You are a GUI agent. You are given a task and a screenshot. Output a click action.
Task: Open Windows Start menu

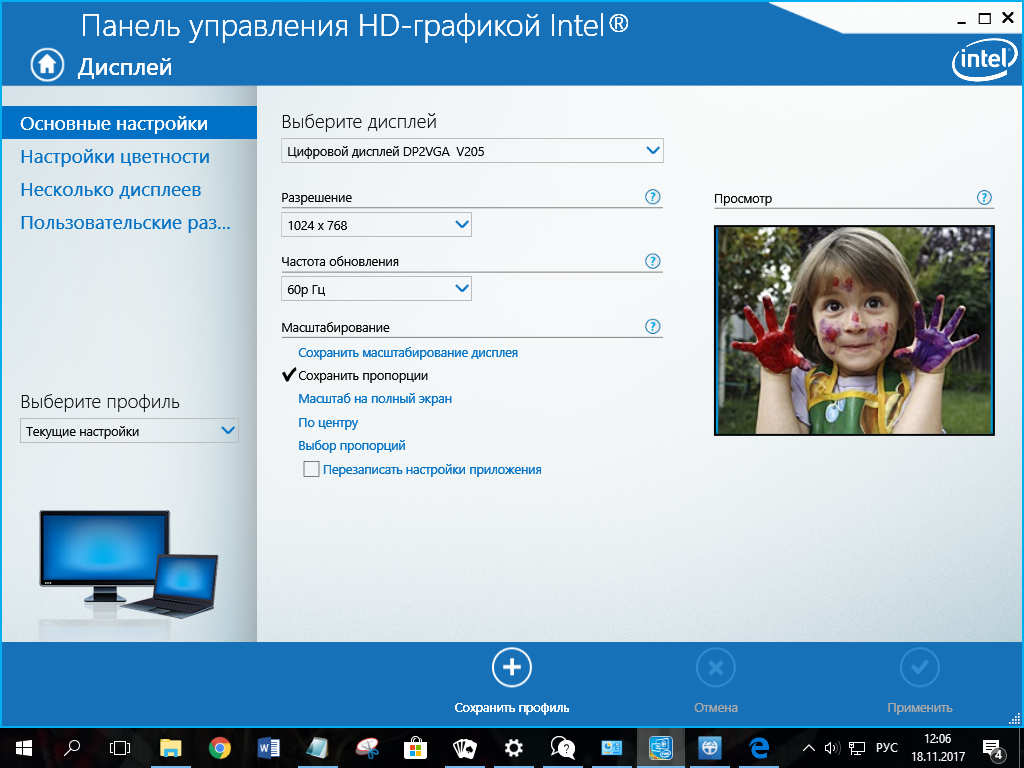pyautogui.click(x=24, y=748)
